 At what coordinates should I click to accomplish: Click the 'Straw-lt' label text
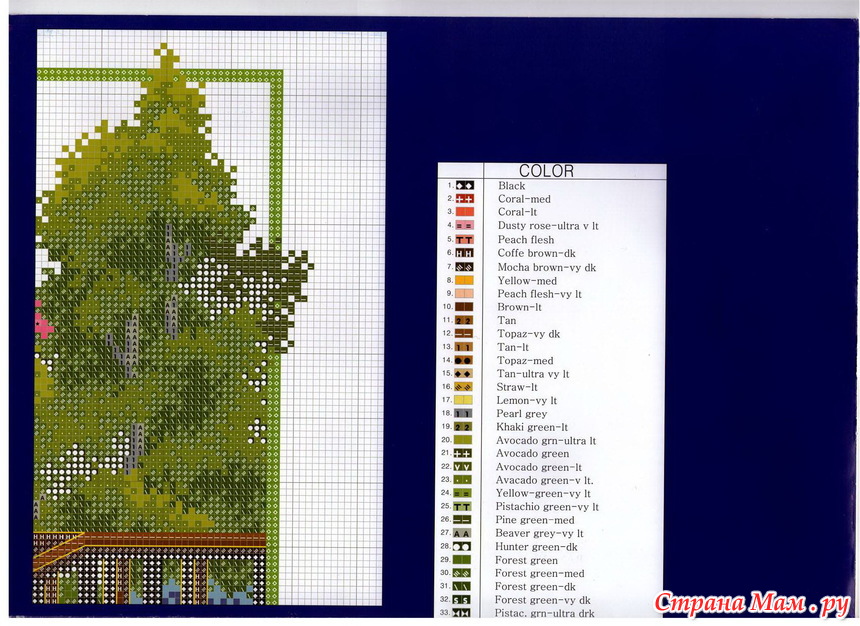(517, 387)
